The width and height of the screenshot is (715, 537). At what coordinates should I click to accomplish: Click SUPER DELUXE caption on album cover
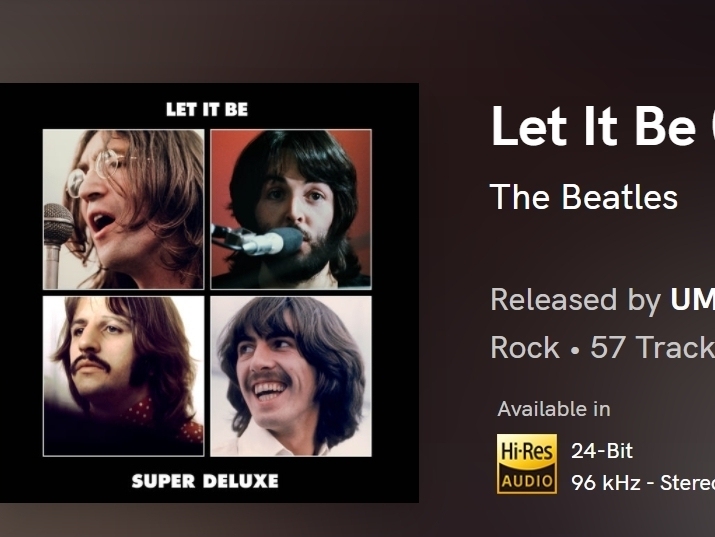[x=205, y=481]
